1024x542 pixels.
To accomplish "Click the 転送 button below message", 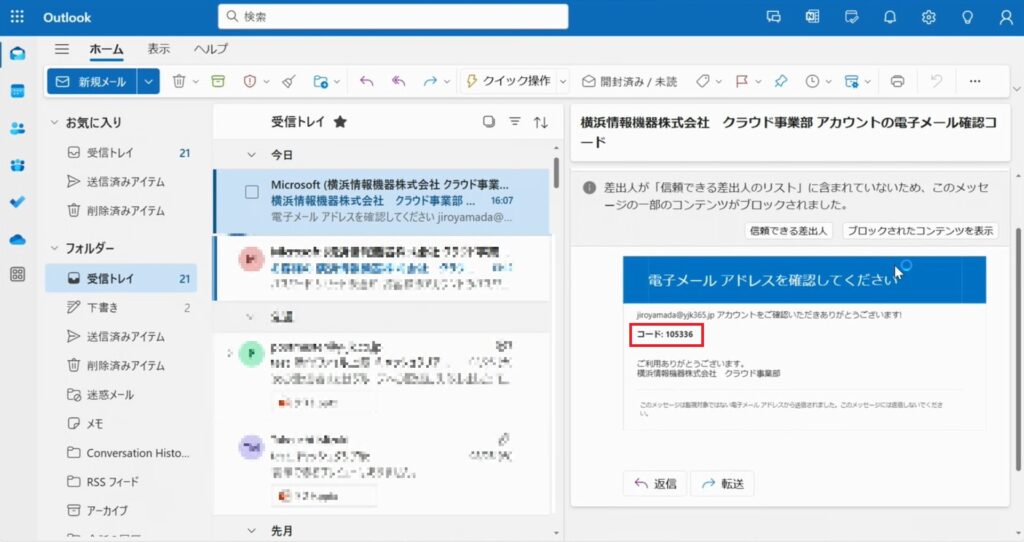I will point(722,483).
